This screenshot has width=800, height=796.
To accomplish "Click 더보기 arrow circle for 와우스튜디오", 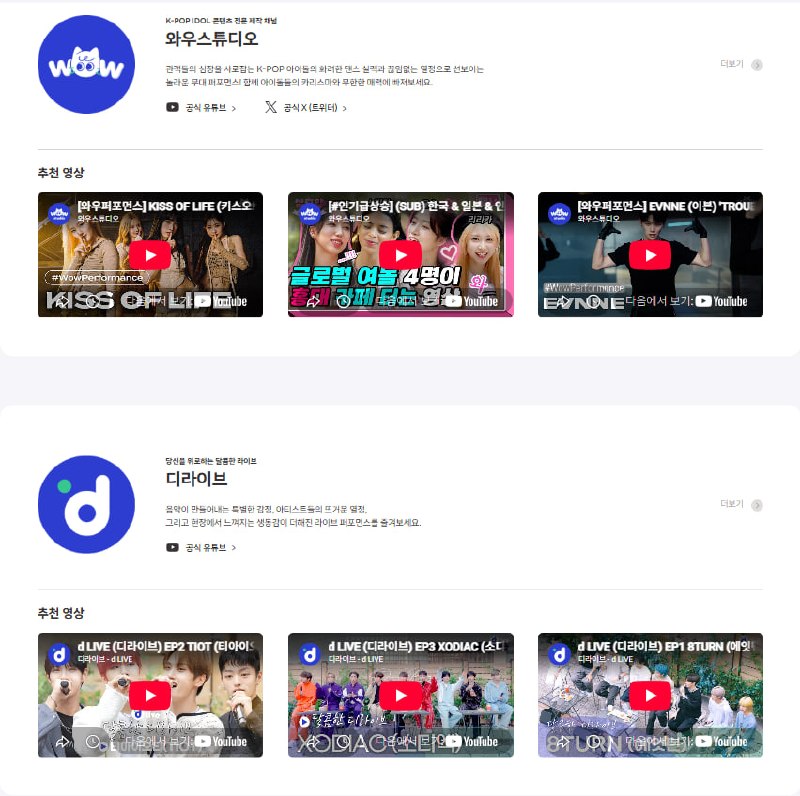I will [757, 65].
